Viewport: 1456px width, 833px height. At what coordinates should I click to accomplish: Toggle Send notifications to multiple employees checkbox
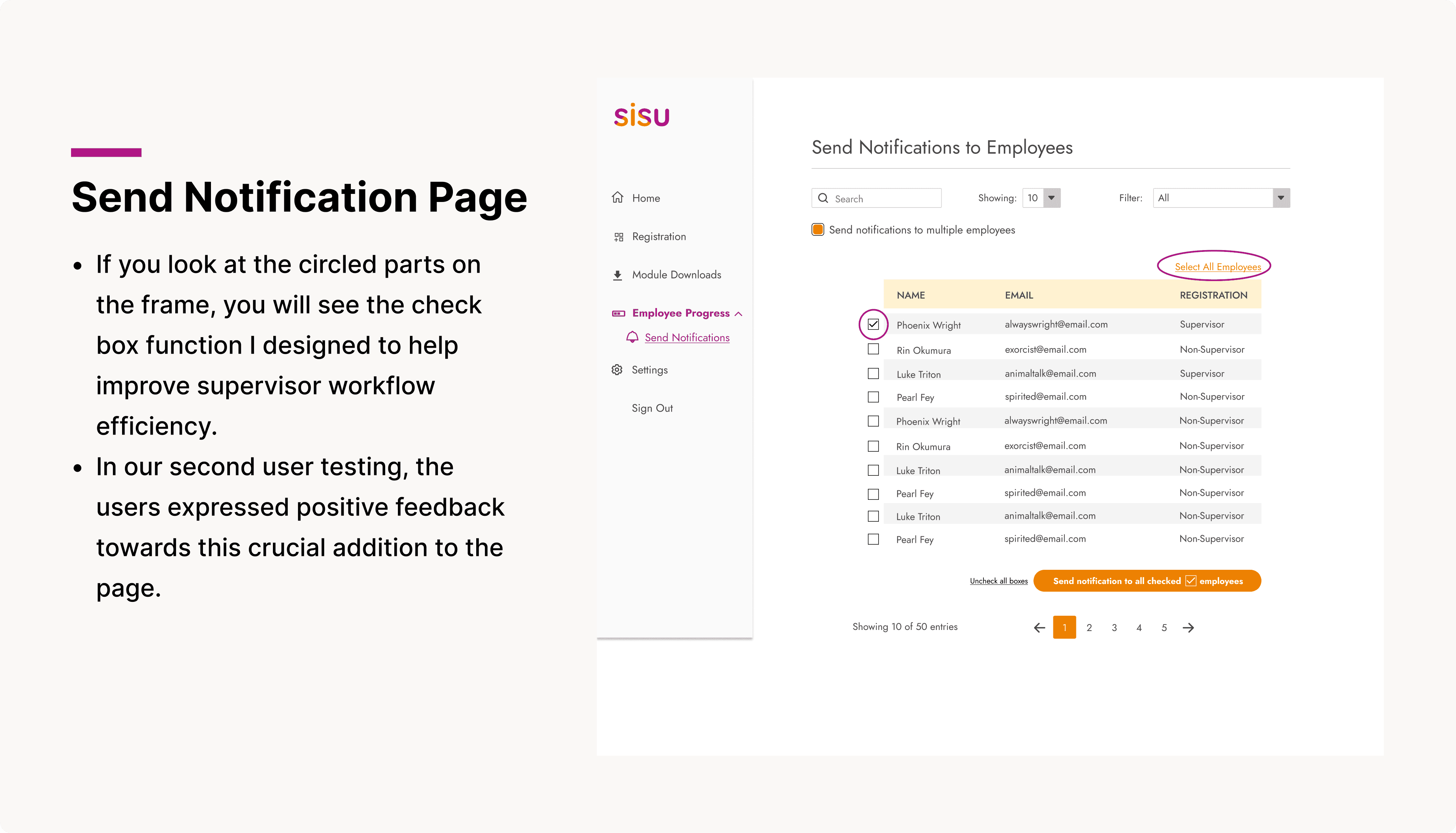(x=818, y=229)
